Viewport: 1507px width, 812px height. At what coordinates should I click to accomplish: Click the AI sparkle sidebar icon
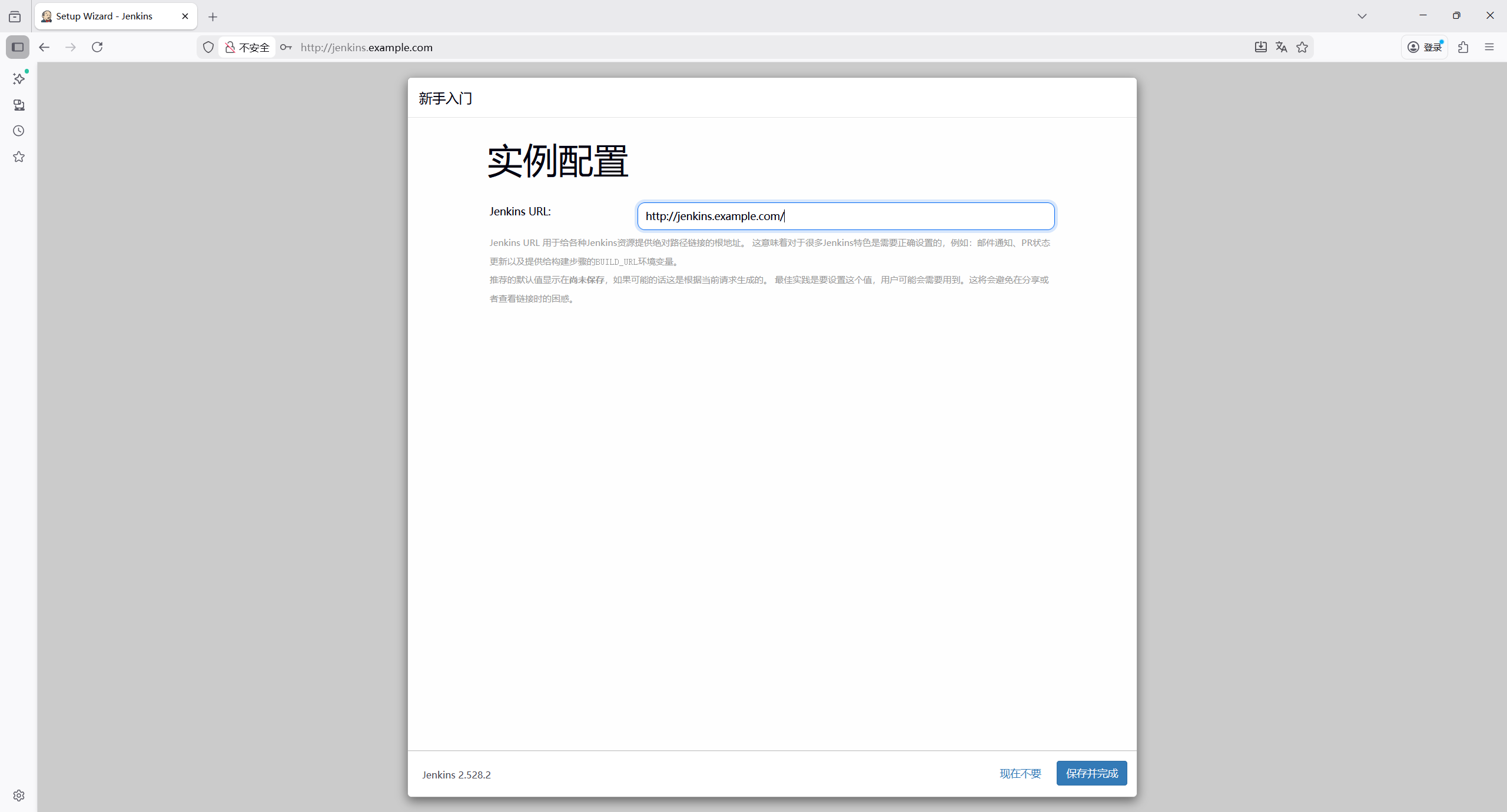(x=19, y=79)
